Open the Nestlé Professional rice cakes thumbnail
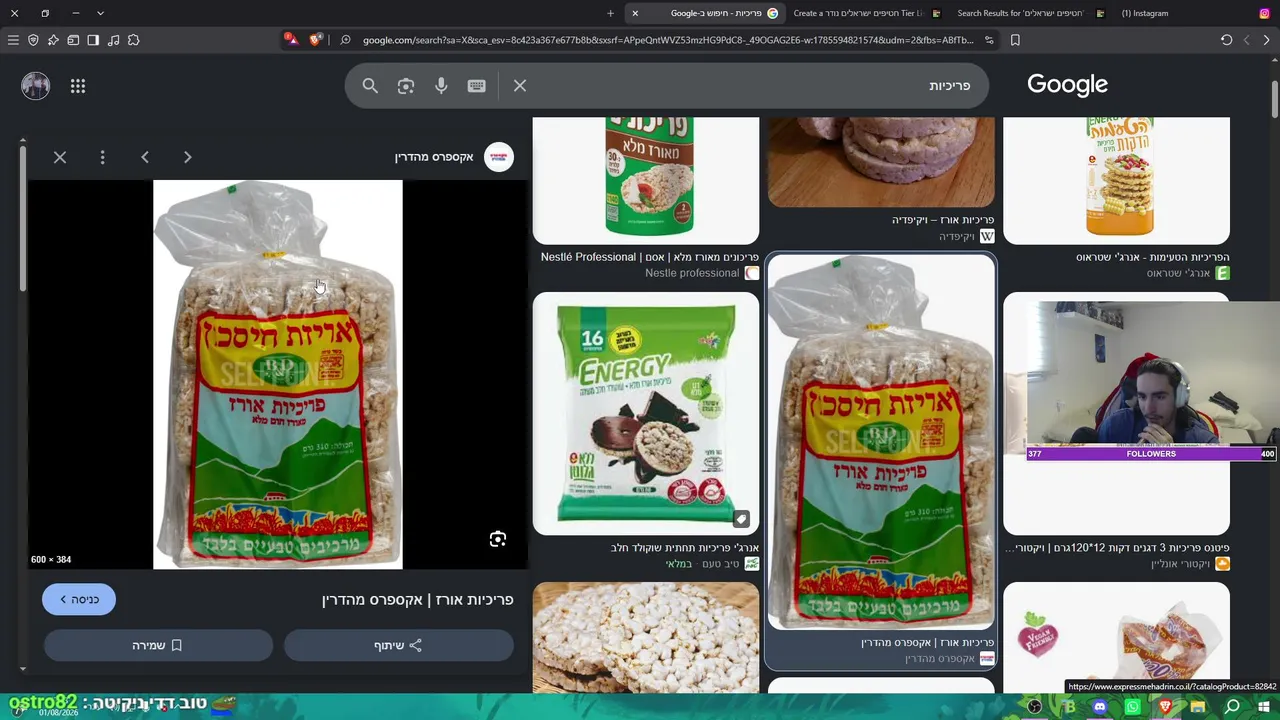 pyautogui.click(x=646, y=180)
